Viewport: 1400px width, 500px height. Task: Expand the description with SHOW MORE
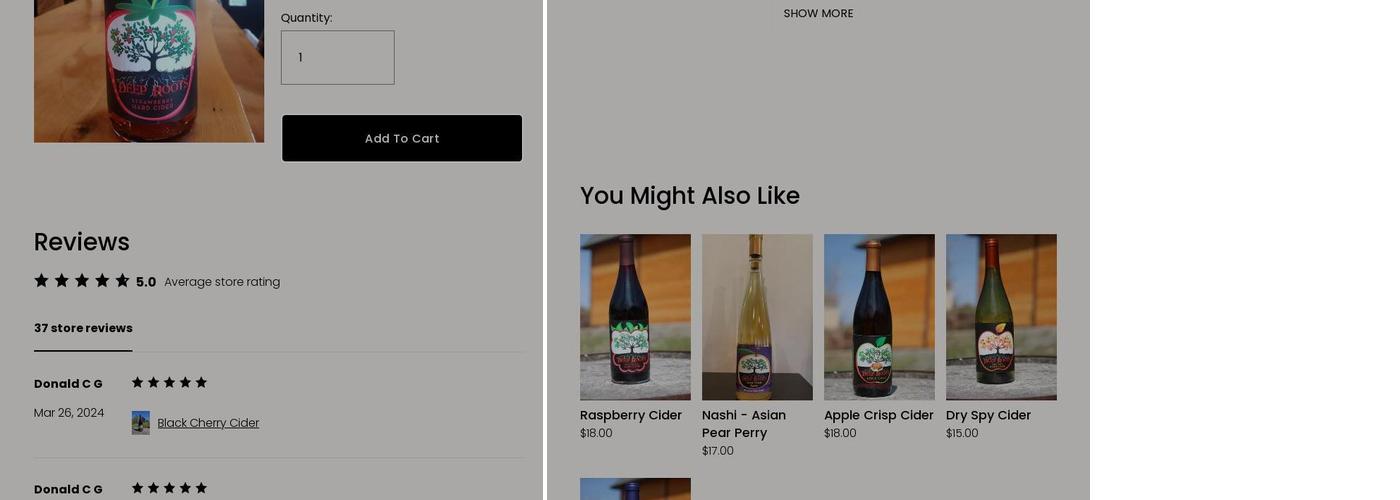(x=818, y=14)
